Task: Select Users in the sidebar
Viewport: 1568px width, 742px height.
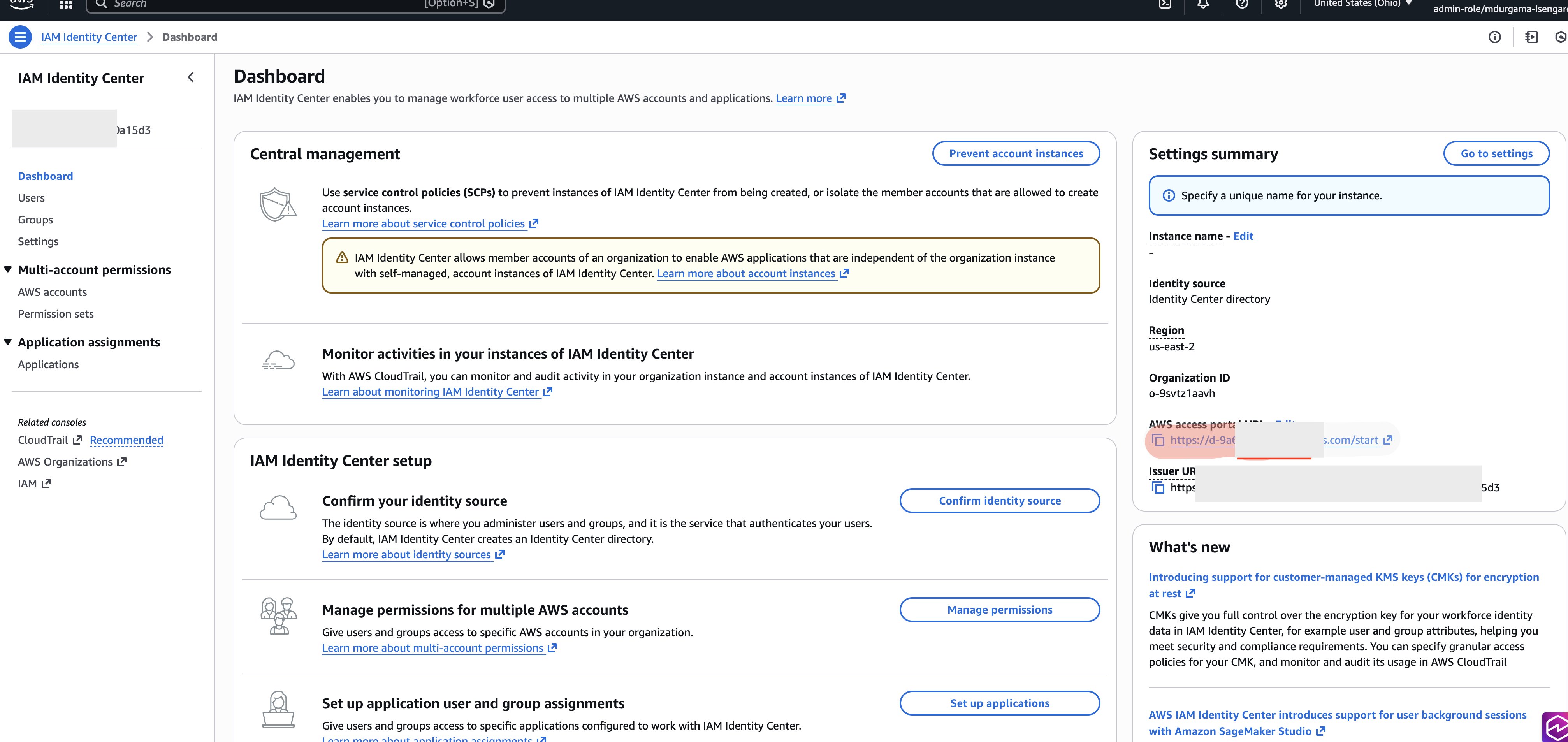Action: click(32, 197)
